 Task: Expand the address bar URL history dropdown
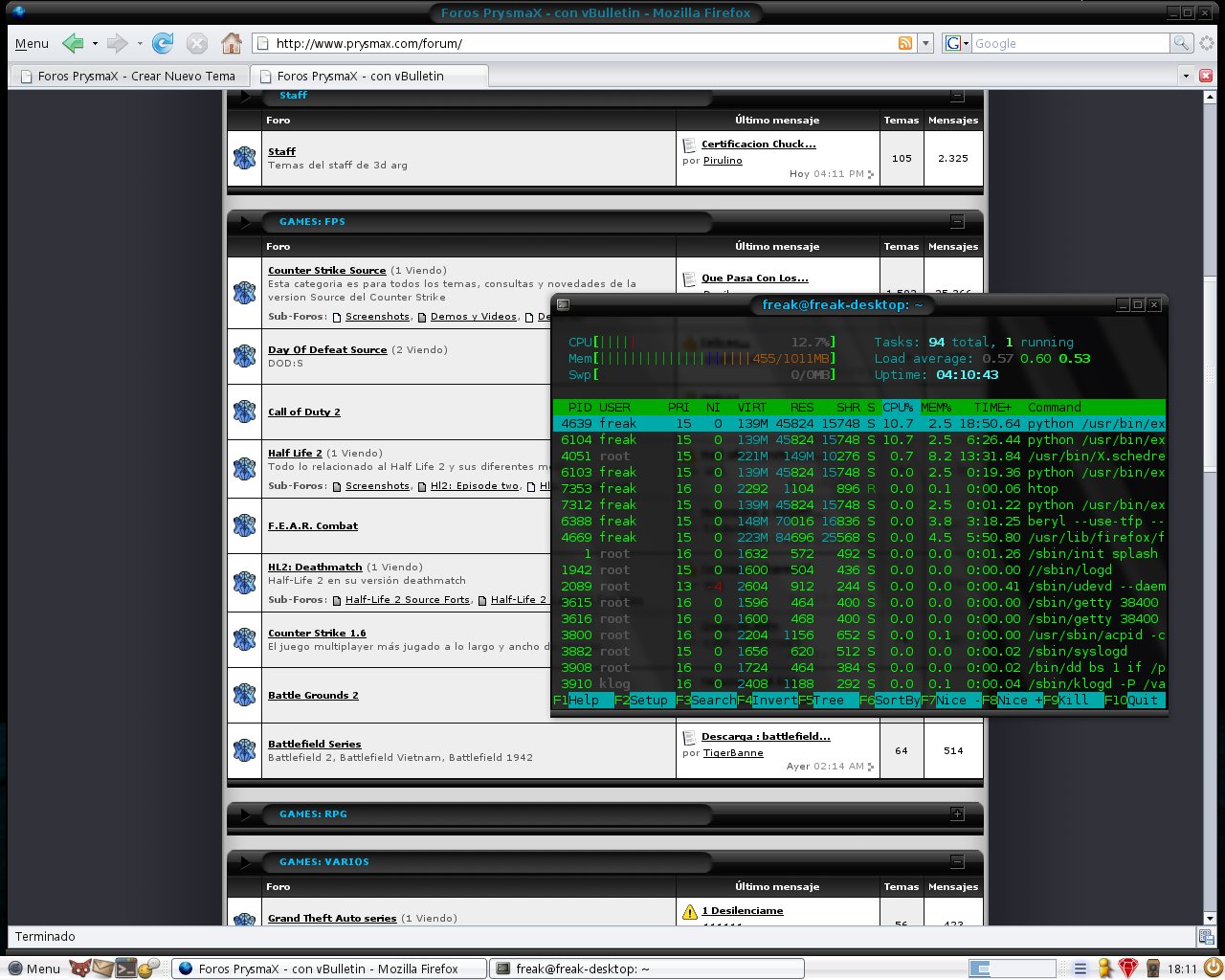point(925,43)
